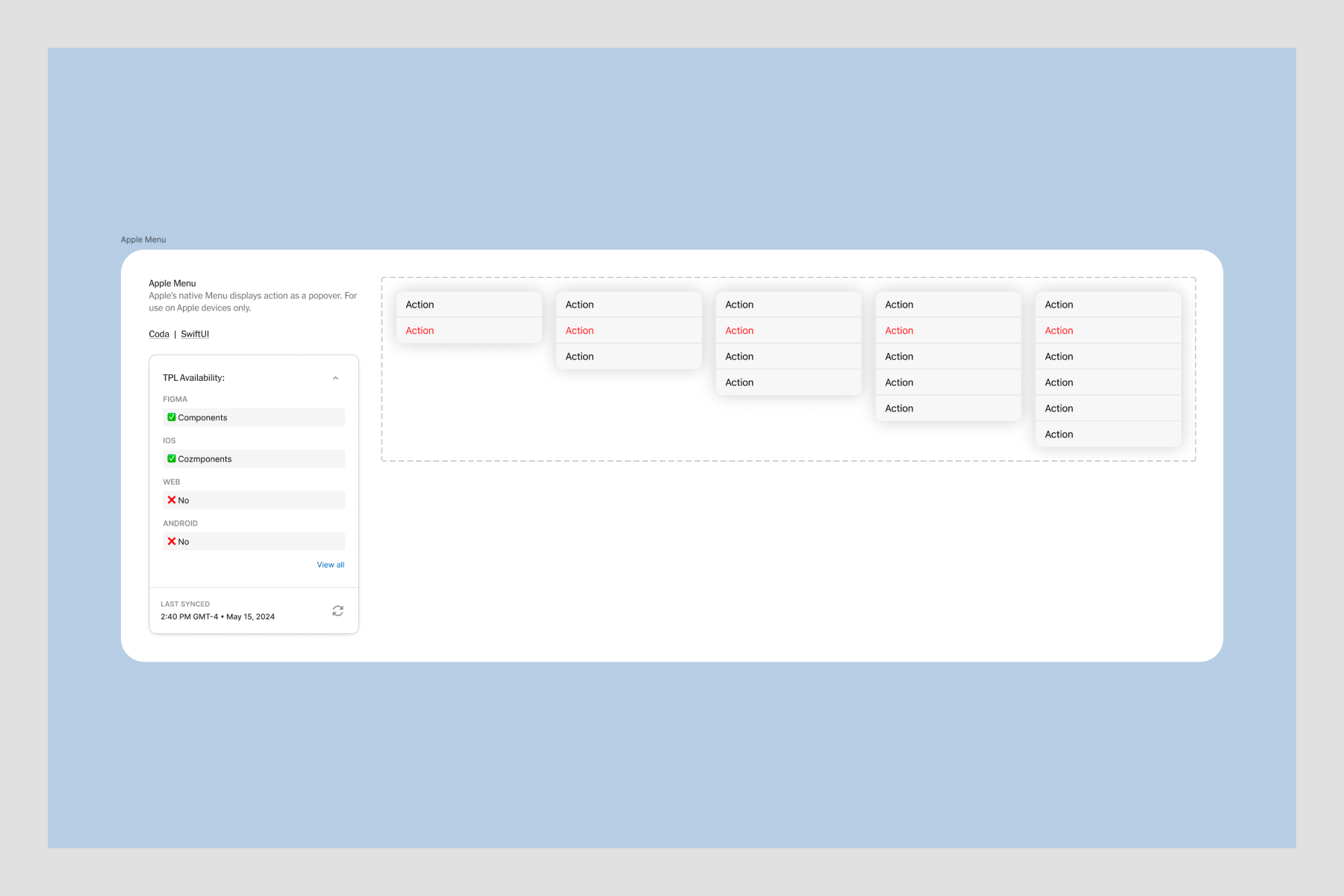Viewport: 1344px width, 896px height.
Task: Select the red Action in the five-item menu
Action: tap(948, 331)
